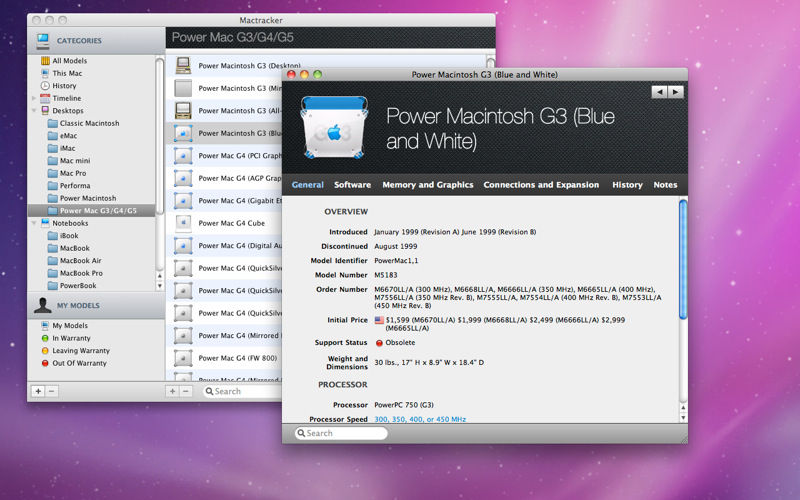
Task: Click the All Models category icon
Action: point(44,61)
